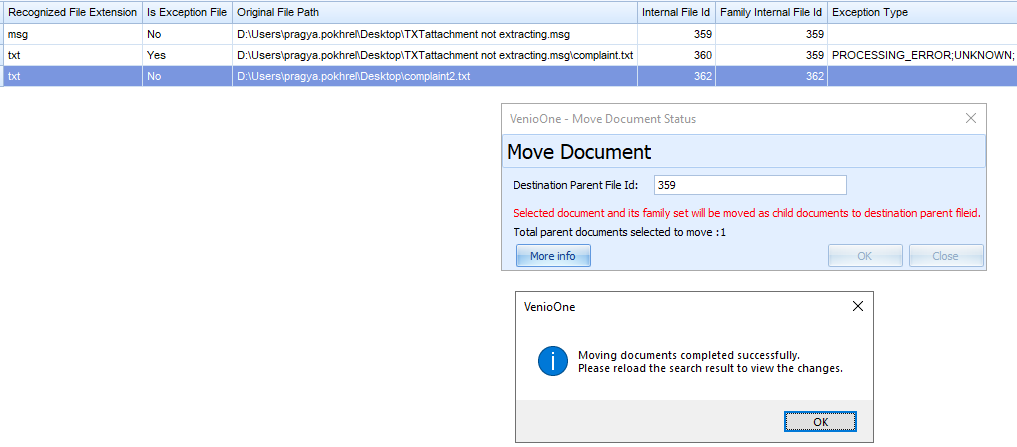Click OK in the VenioOne success message
The width and height of the screenshot is (1017, 447).
[820, 421]
